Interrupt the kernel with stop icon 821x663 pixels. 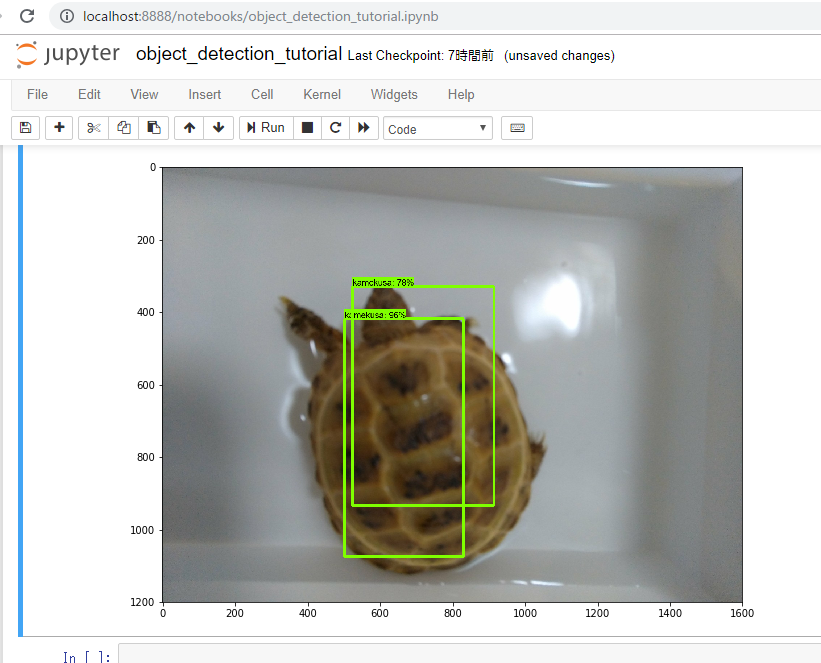(x=308, y=128)
